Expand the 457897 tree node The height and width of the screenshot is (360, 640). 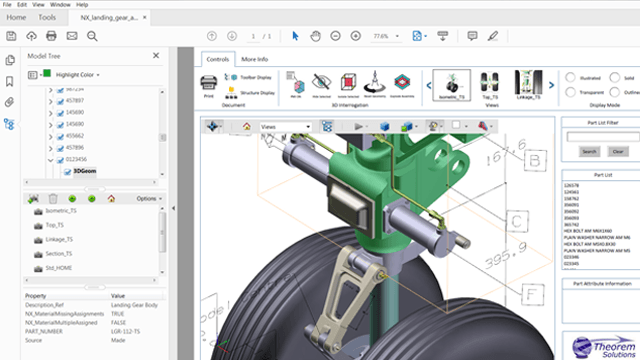(x=51, y=101)
